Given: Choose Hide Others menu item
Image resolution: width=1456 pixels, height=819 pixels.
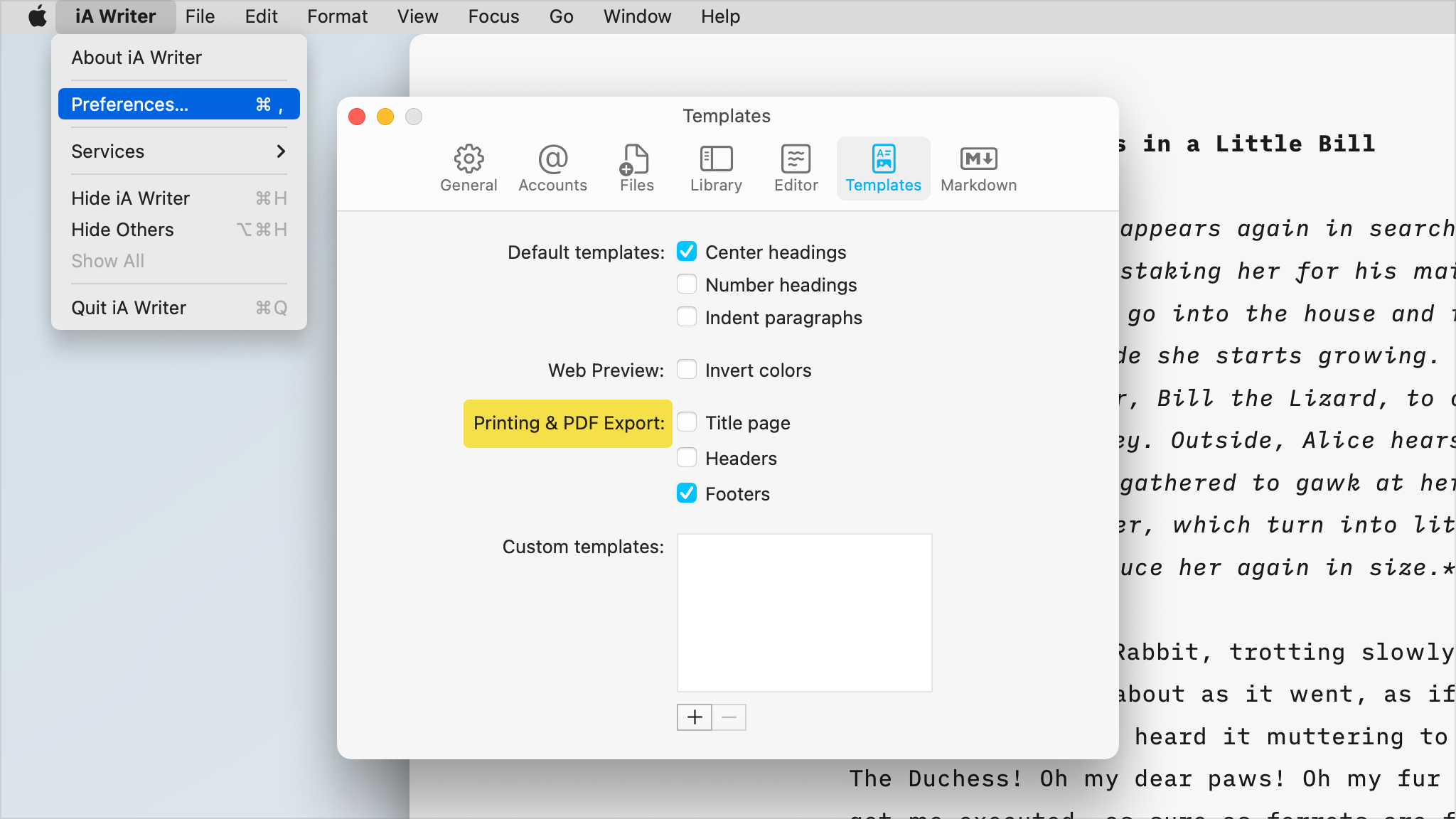Looking at the screenshot, I should coord(179,230).
